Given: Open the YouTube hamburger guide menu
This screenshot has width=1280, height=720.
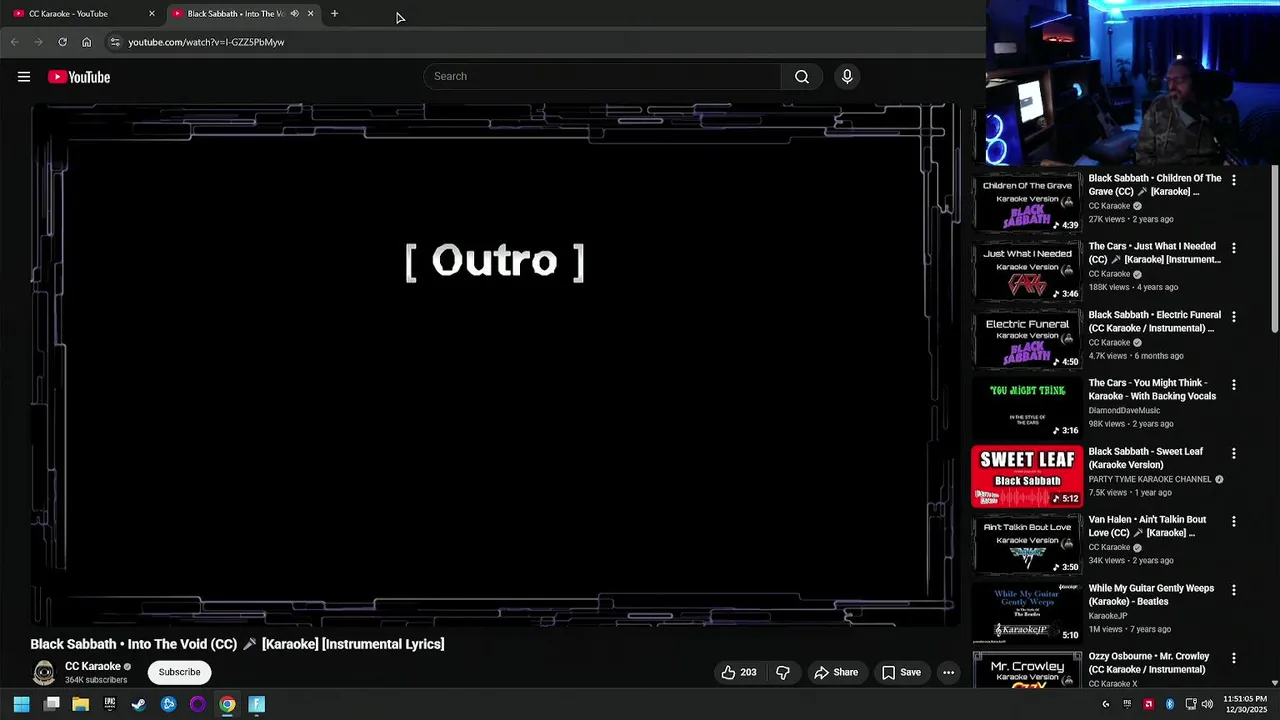Looking at the screenshot, I should (24, 77).
